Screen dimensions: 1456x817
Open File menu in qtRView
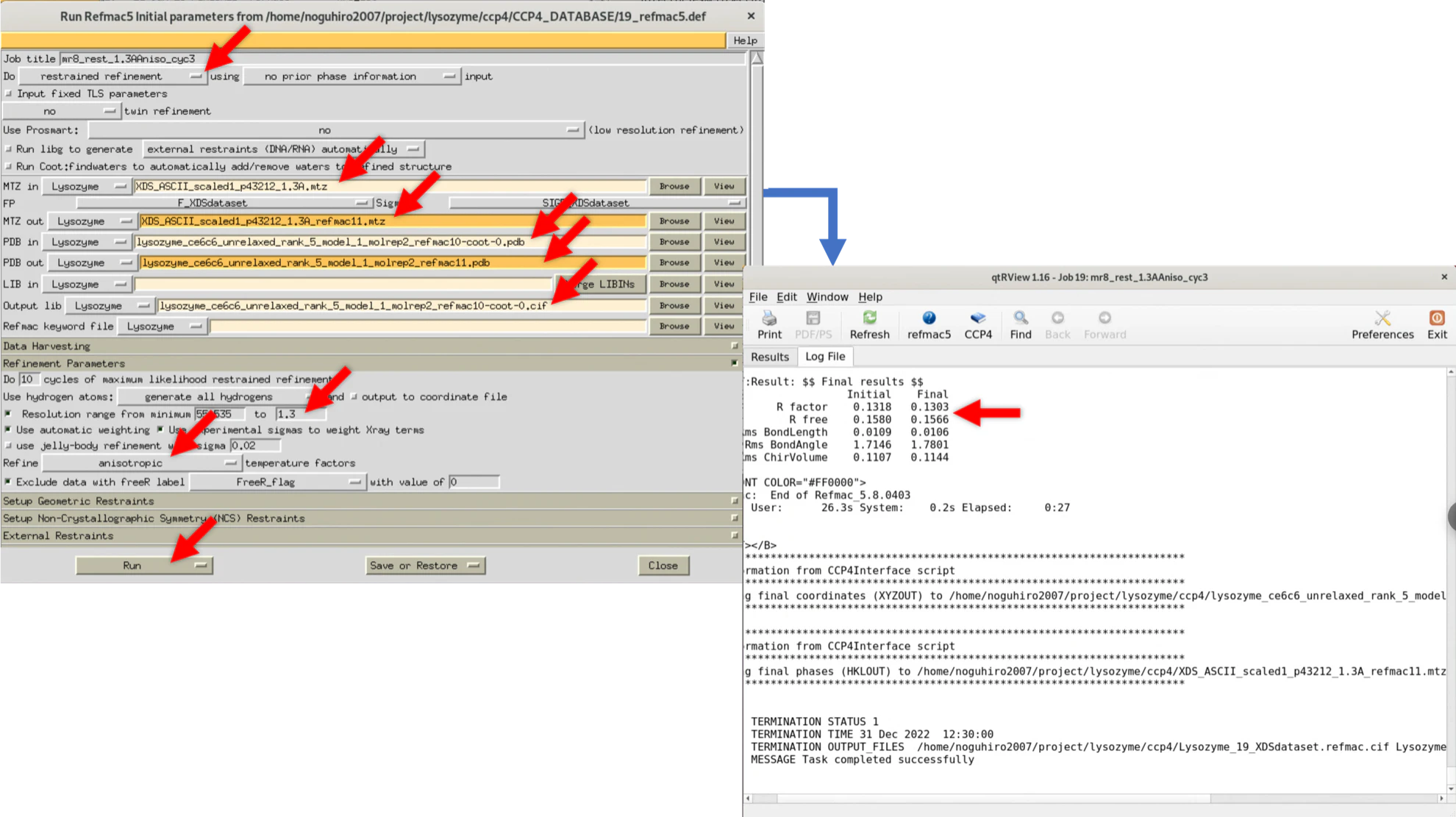coord(758,296)
